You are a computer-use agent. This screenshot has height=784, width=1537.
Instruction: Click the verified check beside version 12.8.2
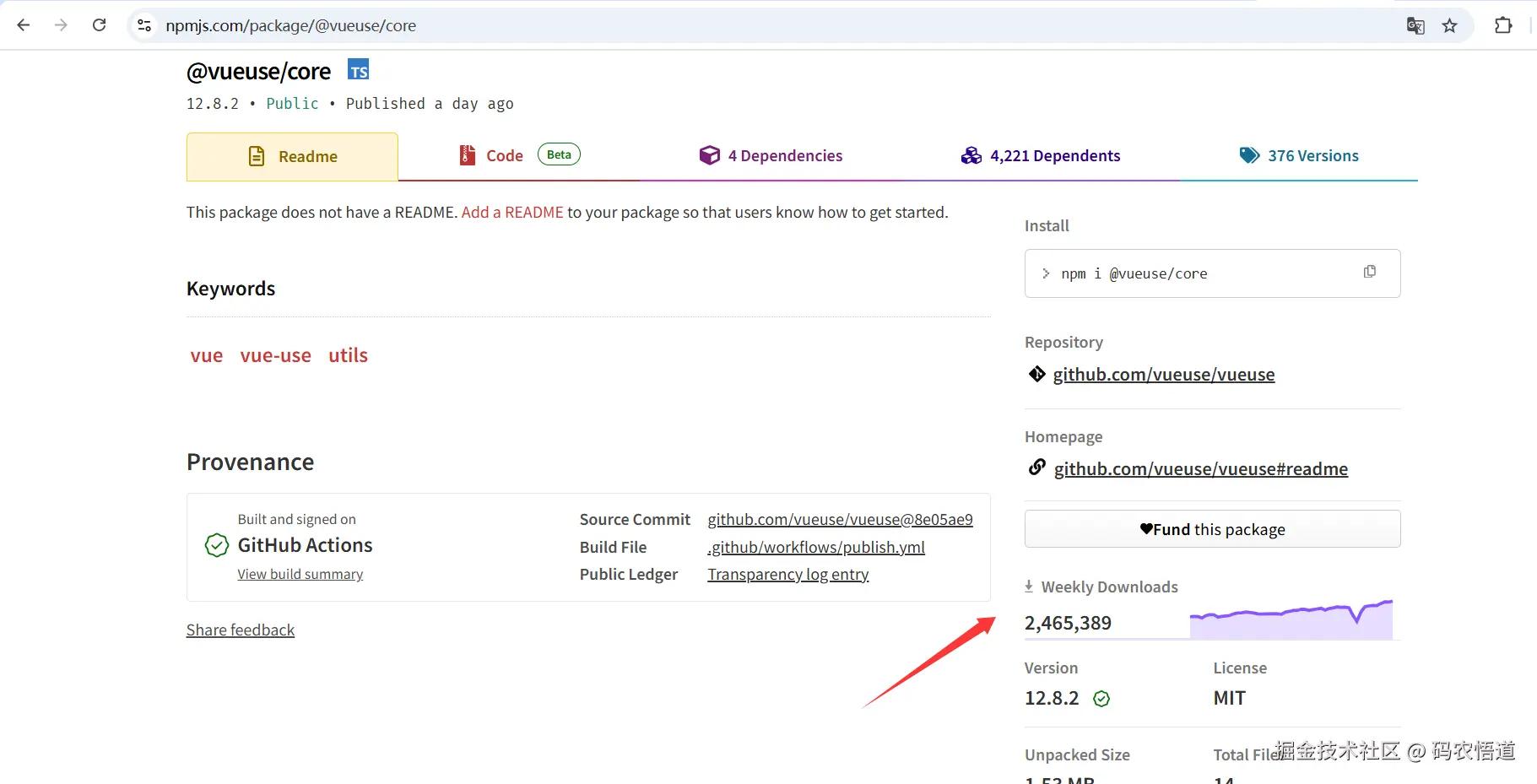(1101, 699)
